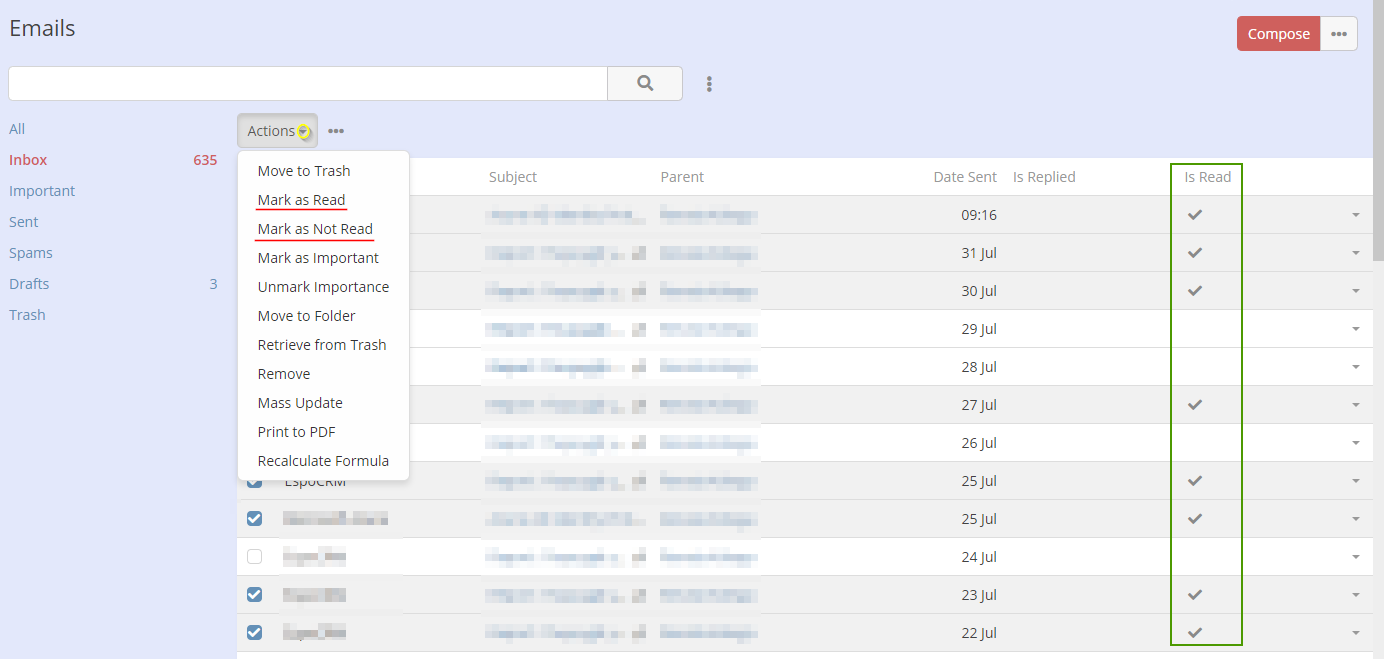The image size is (1384, 659).
Task: Toggle the Actions dropdown button
Action: (x=277, y=131)
